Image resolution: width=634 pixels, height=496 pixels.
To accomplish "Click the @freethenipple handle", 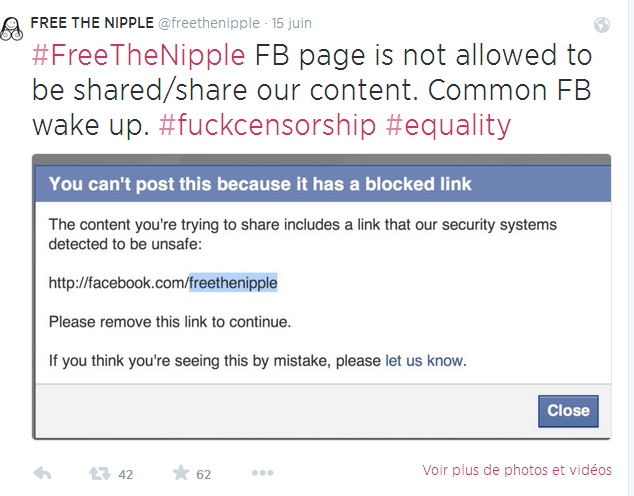I will [209, 23].
